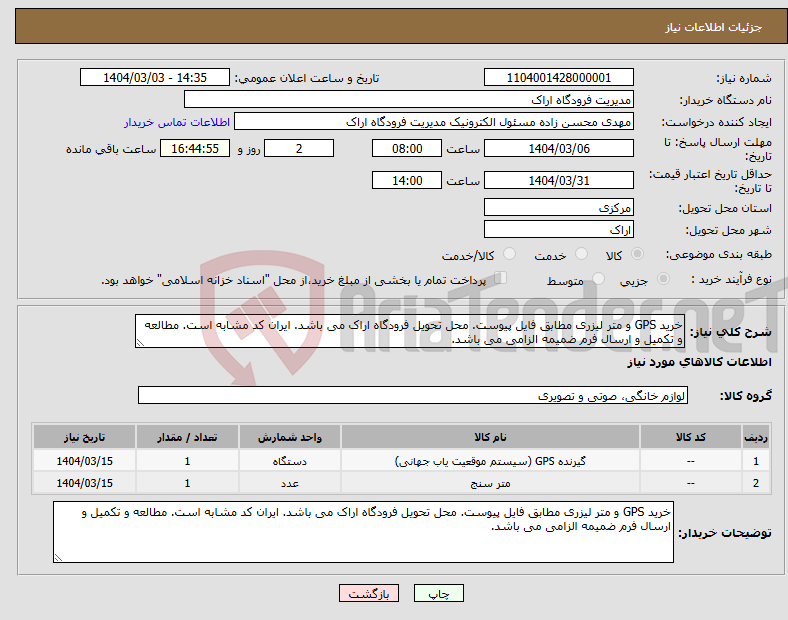The height and width of the screenshot is (620, 788).
Task: Click the گیرنده GPS product name cell
Action: (490, 461)
